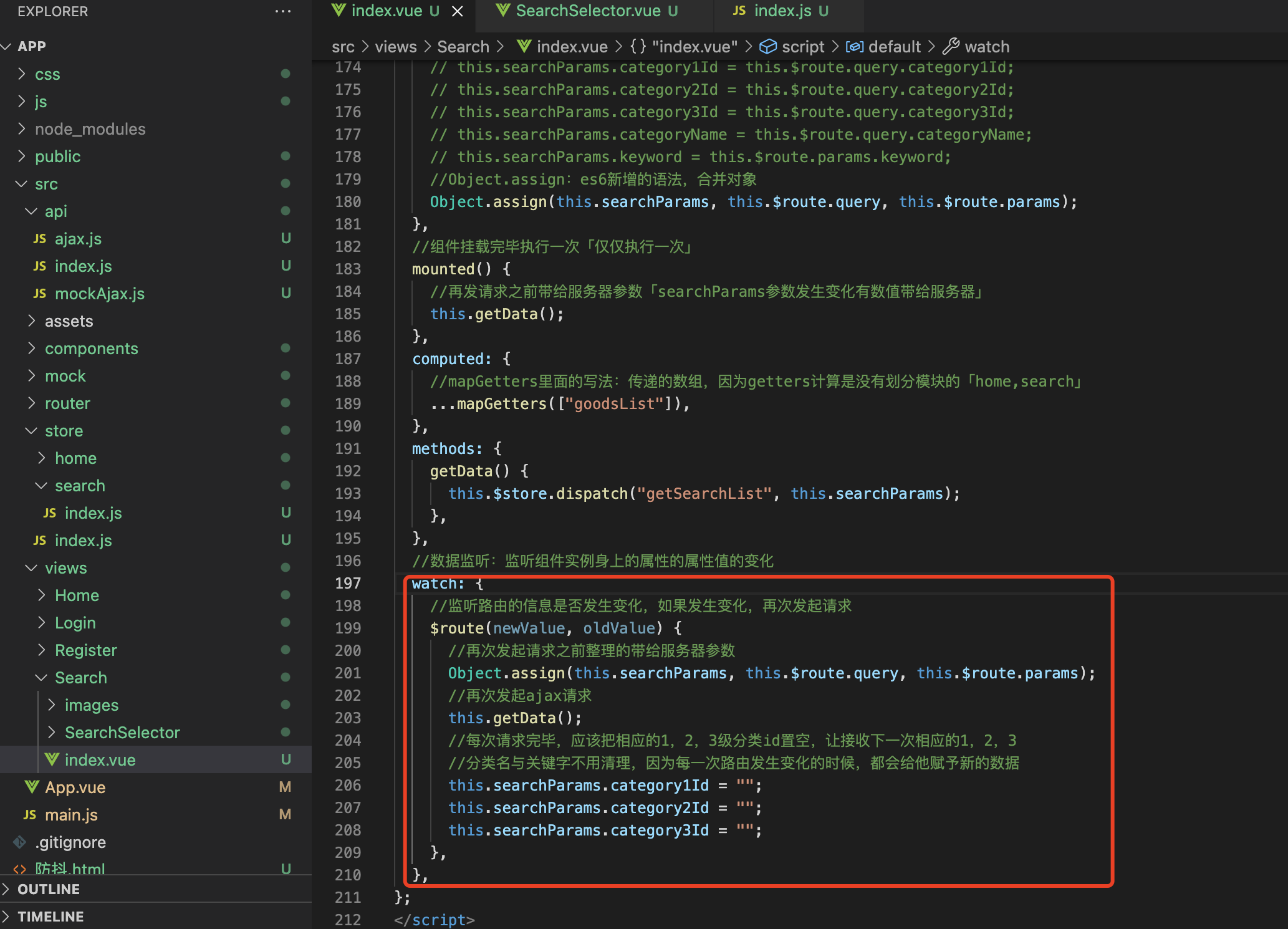
Task: Click line number 197 in gutter
Action: [348, 583]
